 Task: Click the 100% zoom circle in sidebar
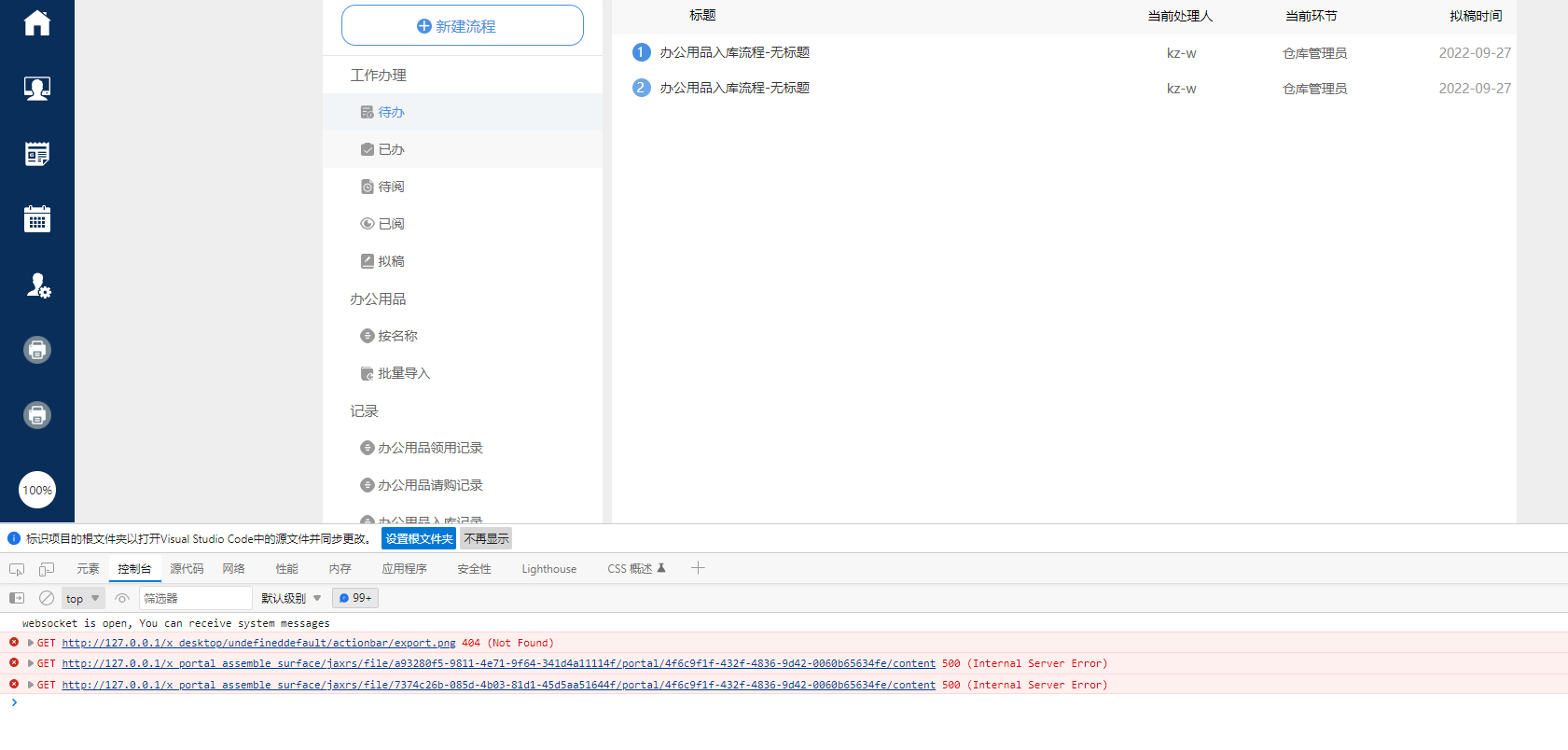(x=37, y=490)
